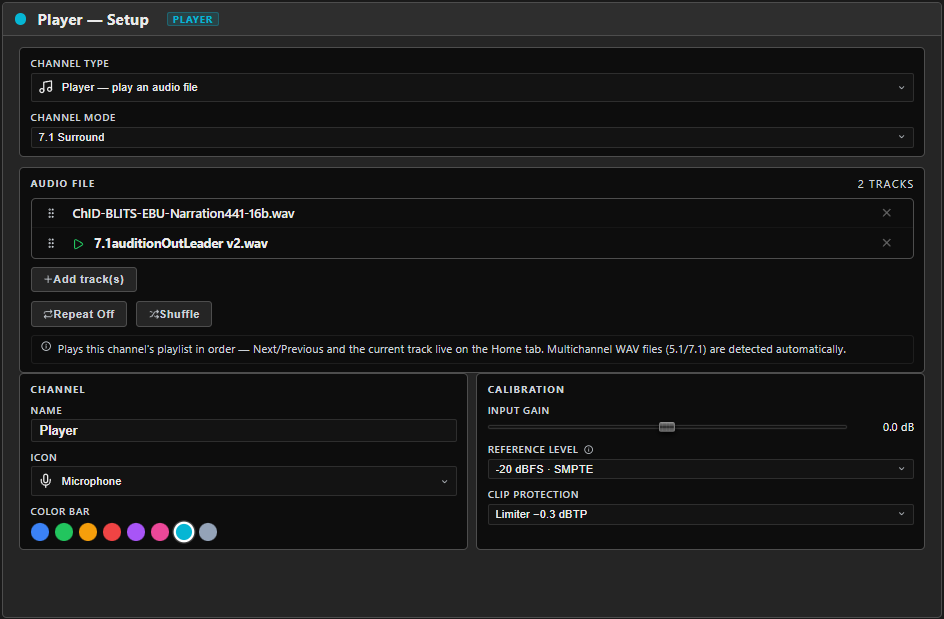944x619 pixels.
Task: Remove 7.1auditionOutLeader v2.wav from the playlist
Action: tap(886, 243)
